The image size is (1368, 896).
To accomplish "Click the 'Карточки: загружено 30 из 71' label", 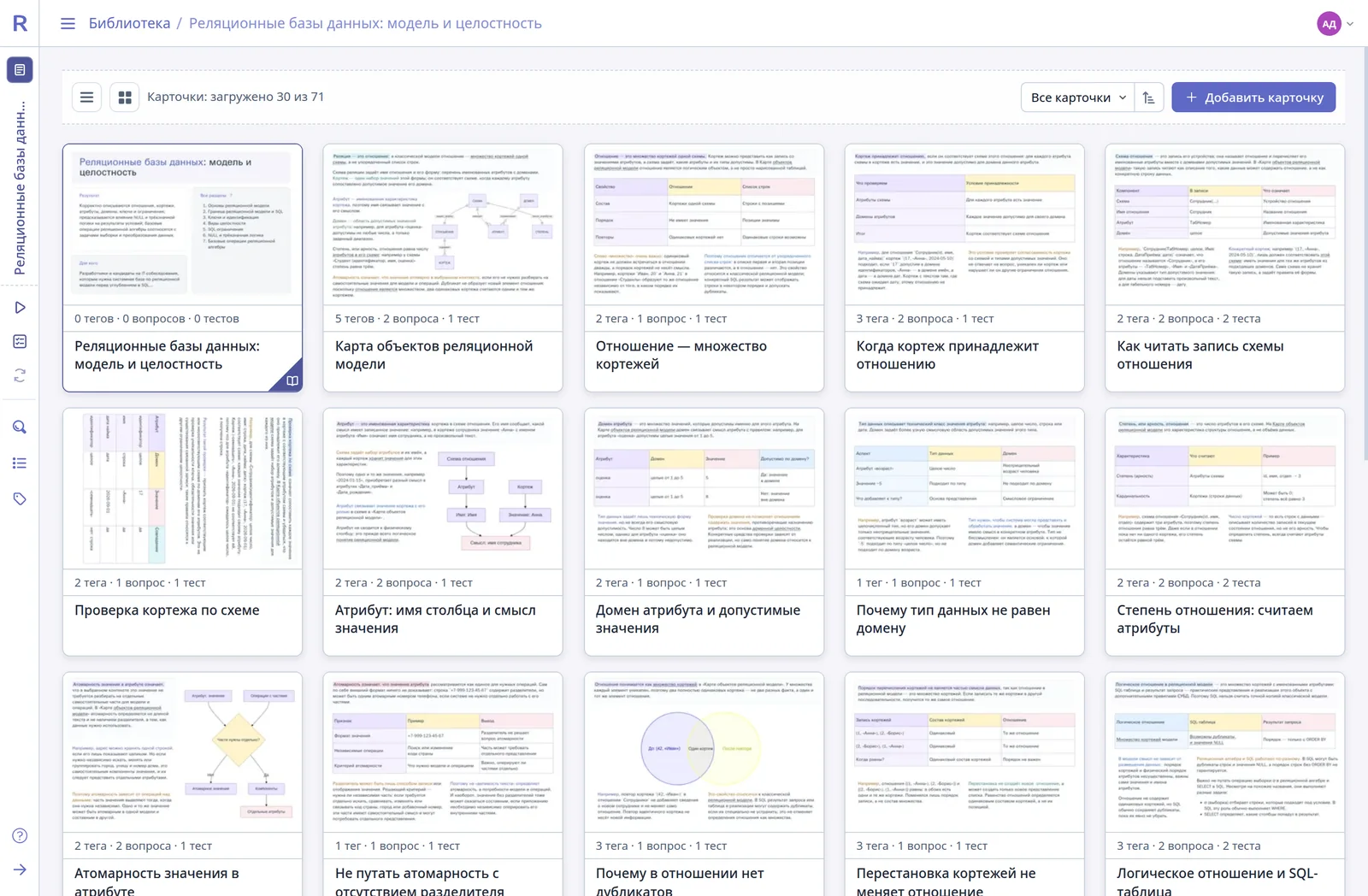I will click(x=235, y=97).
